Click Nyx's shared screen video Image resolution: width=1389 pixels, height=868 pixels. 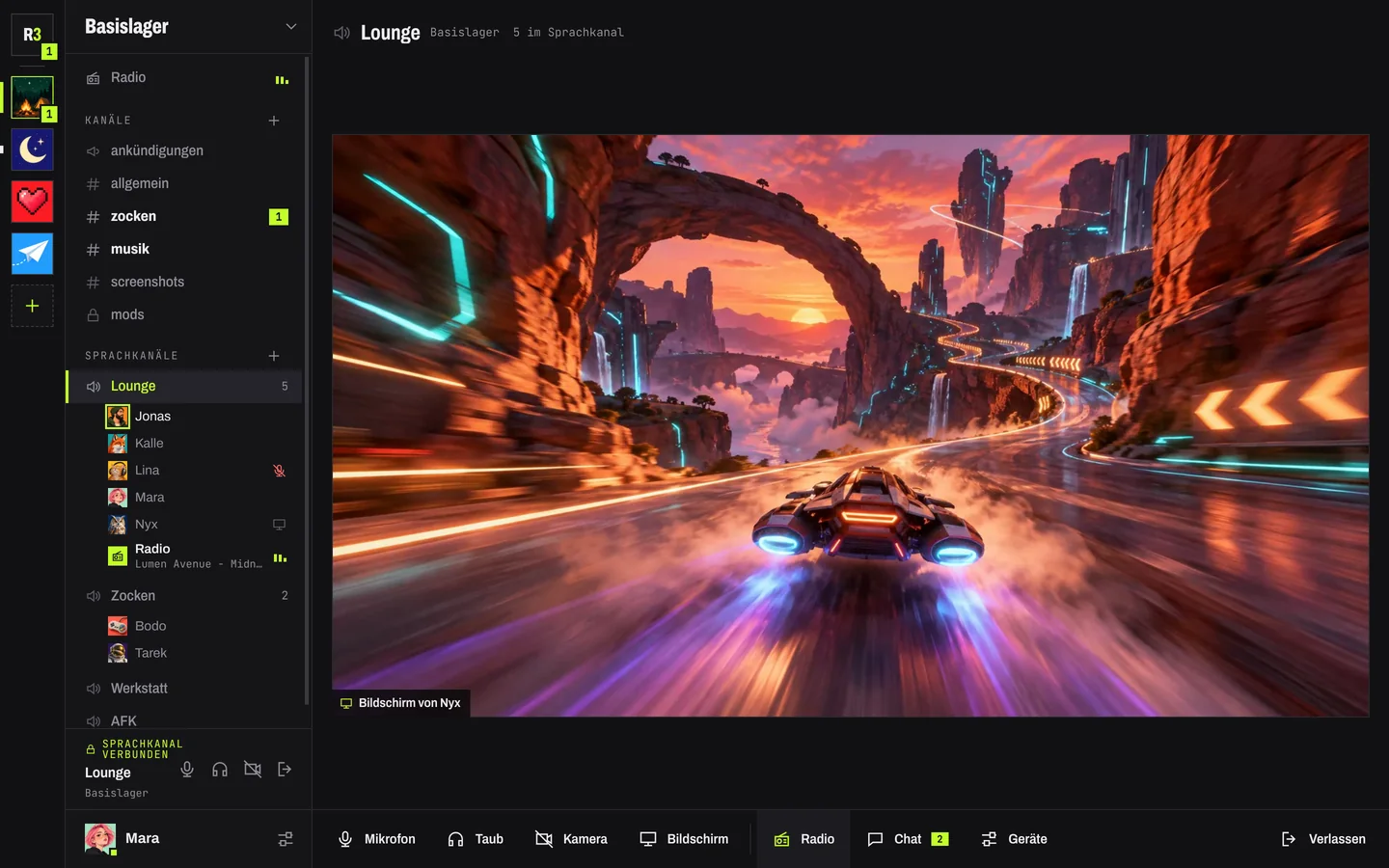[851, 425]
